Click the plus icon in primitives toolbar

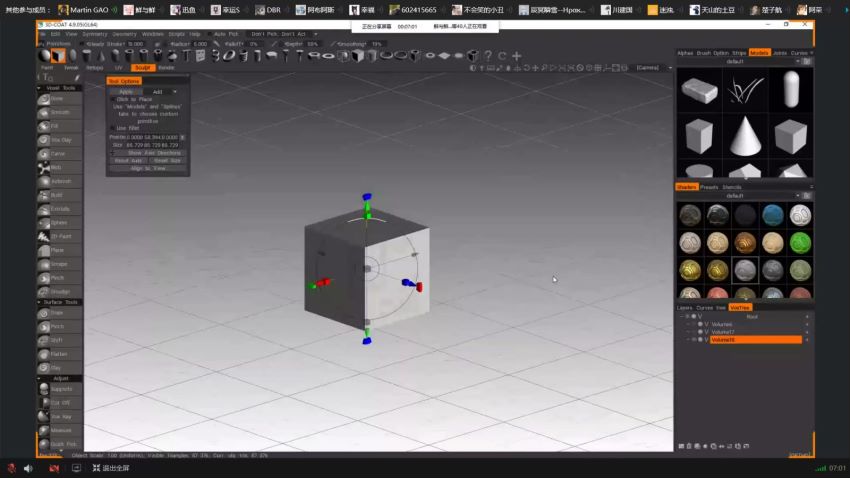[x=517, y=55]
